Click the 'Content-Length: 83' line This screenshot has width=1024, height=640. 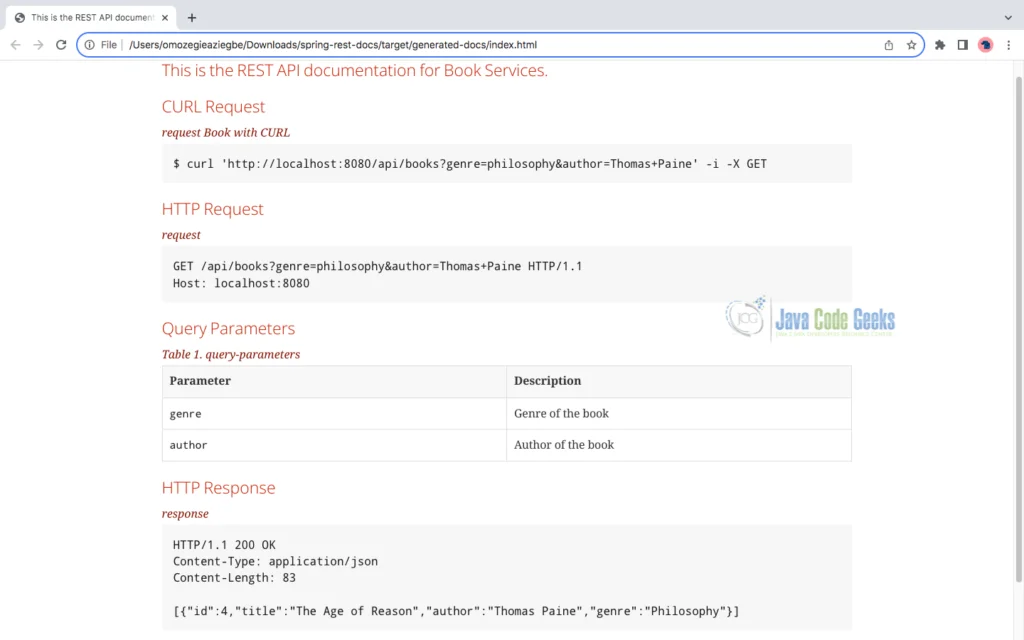234,578
